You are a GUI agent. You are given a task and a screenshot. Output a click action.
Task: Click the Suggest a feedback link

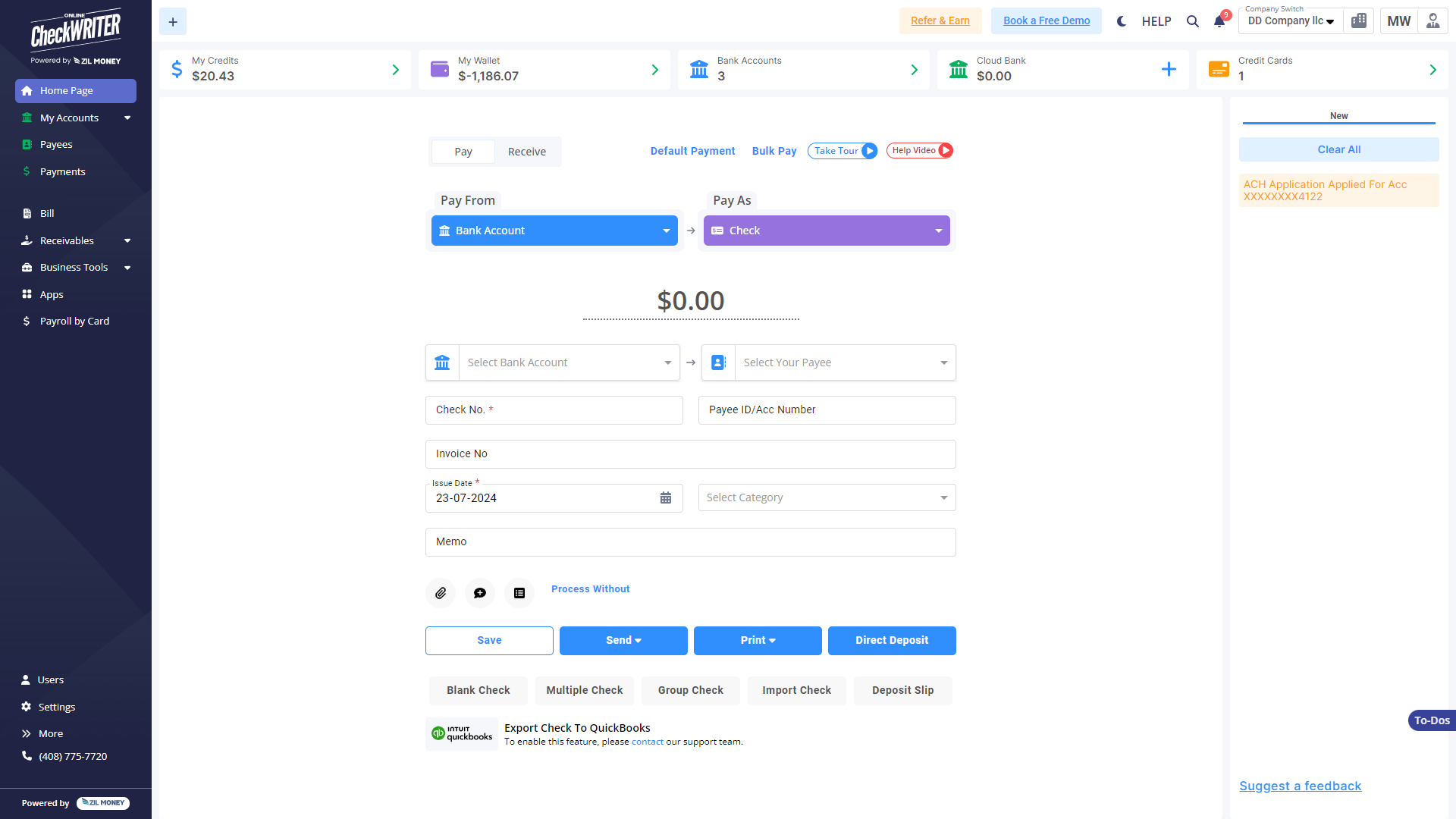tap(1300, 786)
